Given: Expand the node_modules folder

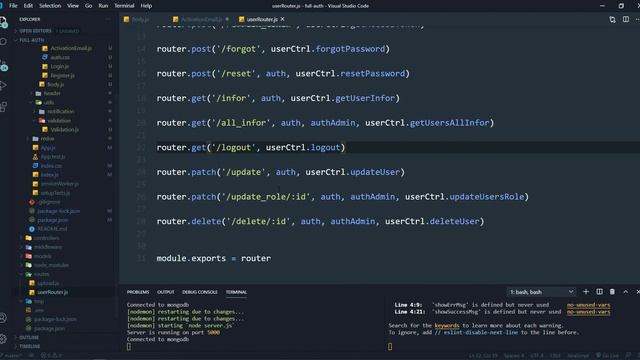Looking at the screenshot, I should 51,265.
